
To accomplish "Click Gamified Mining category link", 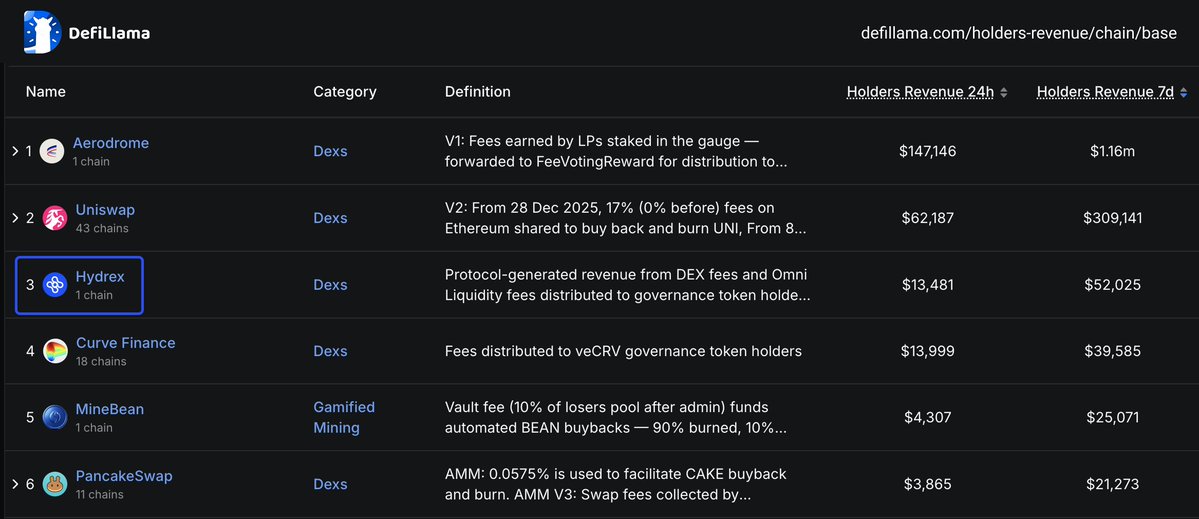I will click(344, 417).
